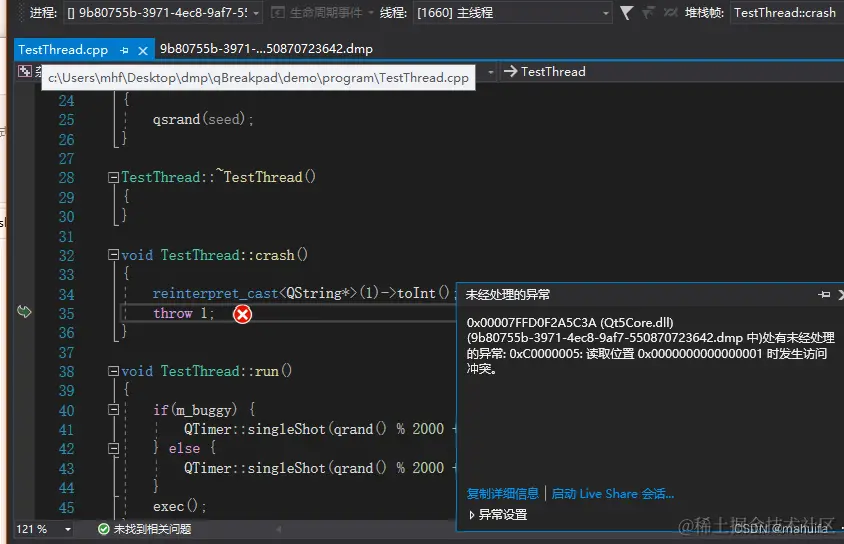Open the zoom level dropdown 121 %
The width and height of the screenshot is (844, 544).
pyautogui.click(x=68, y=529)
